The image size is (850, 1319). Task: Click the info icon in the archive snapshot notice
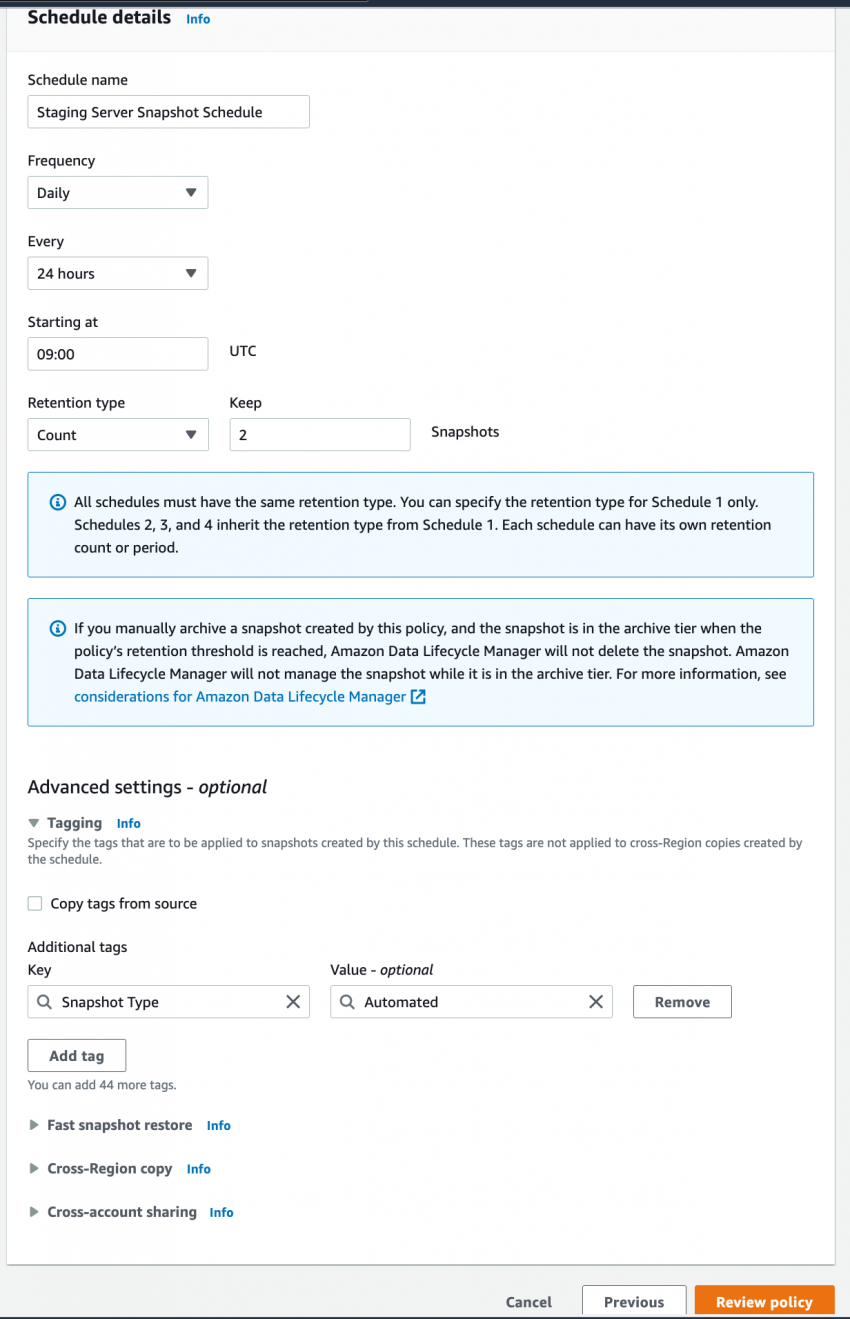click(x=58, y=627)
